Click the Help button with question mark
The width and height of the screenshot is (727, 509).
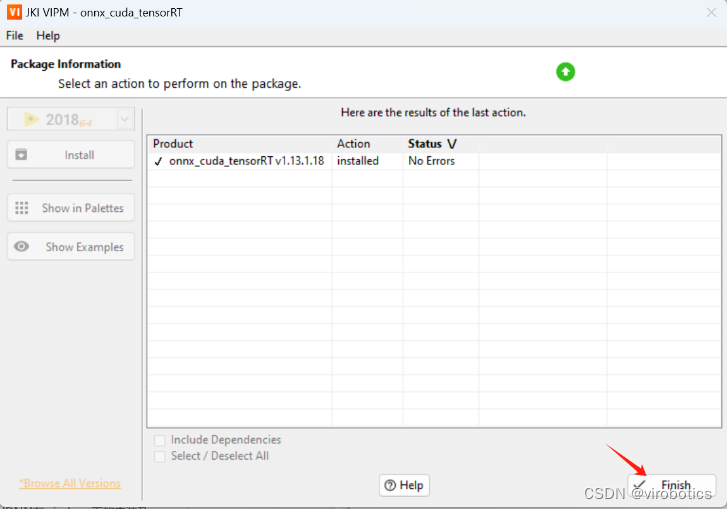(x=404, y=485)
